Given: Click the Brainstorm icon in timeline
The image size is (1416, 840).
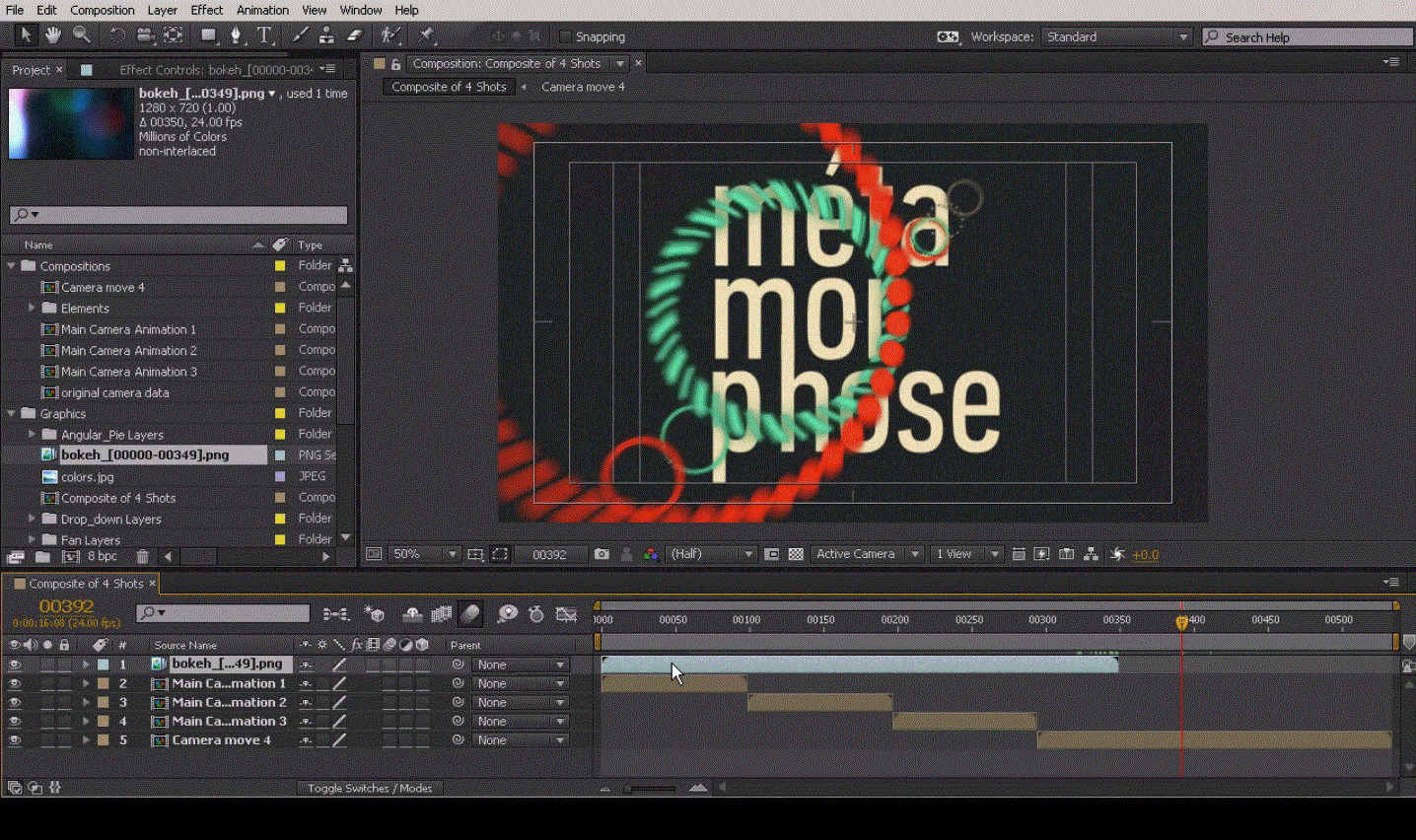Looking at the screenshot, I should [508, 614].
